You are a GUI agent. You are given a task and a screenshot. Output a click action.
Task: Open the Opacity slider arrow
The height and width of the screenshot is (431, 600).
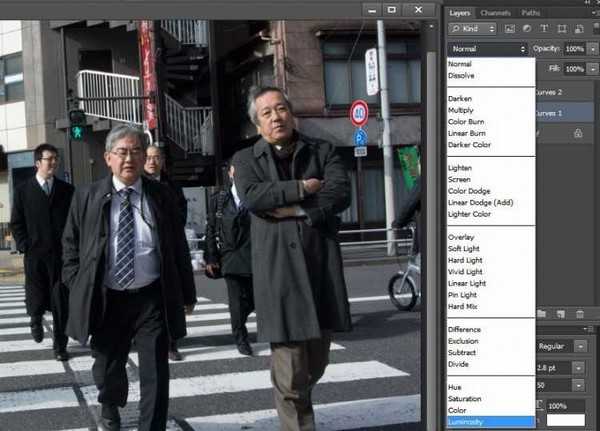593,49
